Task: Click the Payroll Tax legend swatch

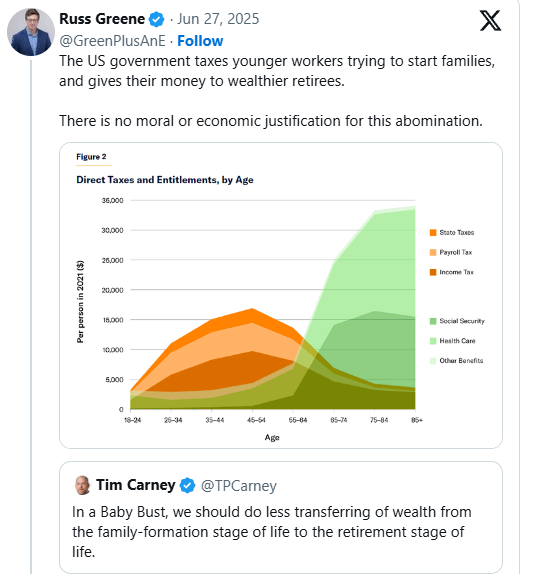Action: (x=433, y=252)
